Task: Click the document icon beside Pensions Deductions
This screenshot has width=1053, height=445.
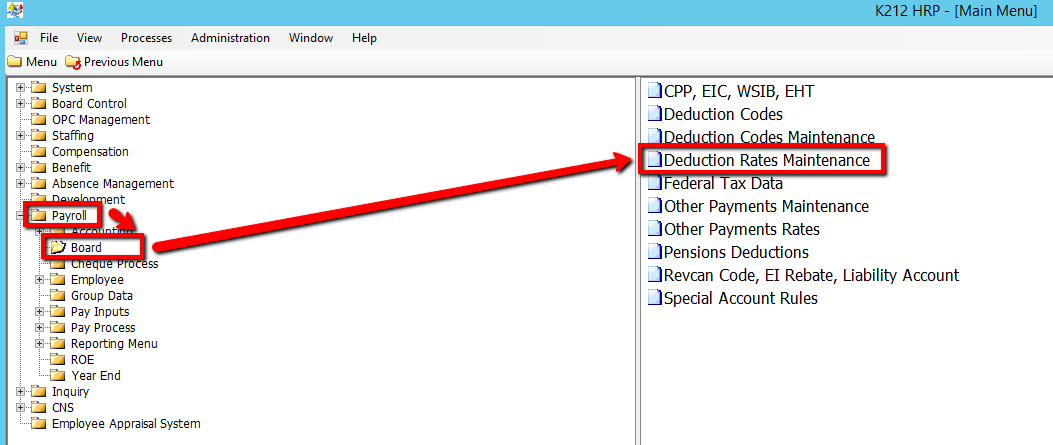Action: [654, 253]
